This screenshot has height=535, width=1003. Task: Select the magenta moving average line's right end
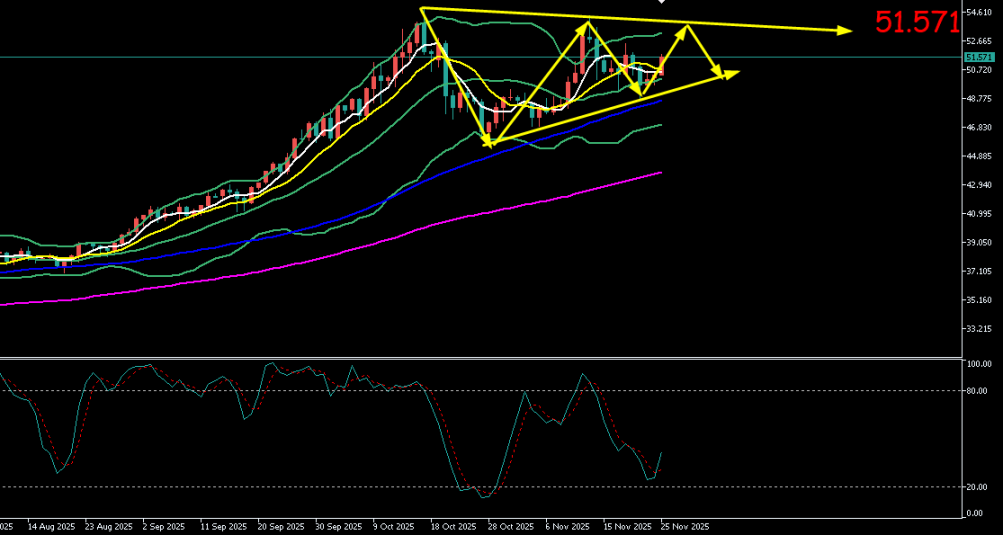(659, 173)
